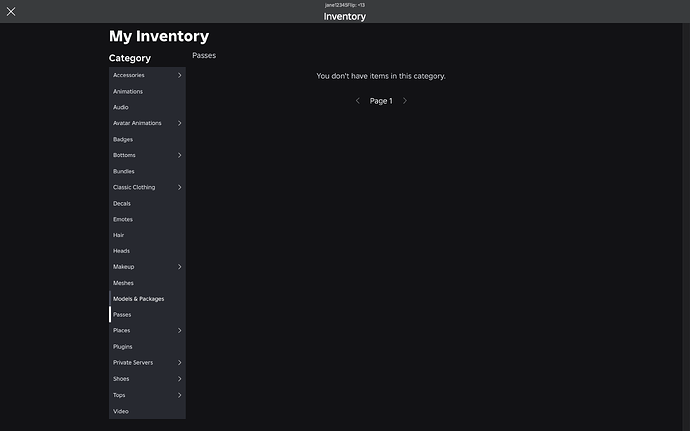
Task: Close the Inventory window with the X
Action: [11, 11]
